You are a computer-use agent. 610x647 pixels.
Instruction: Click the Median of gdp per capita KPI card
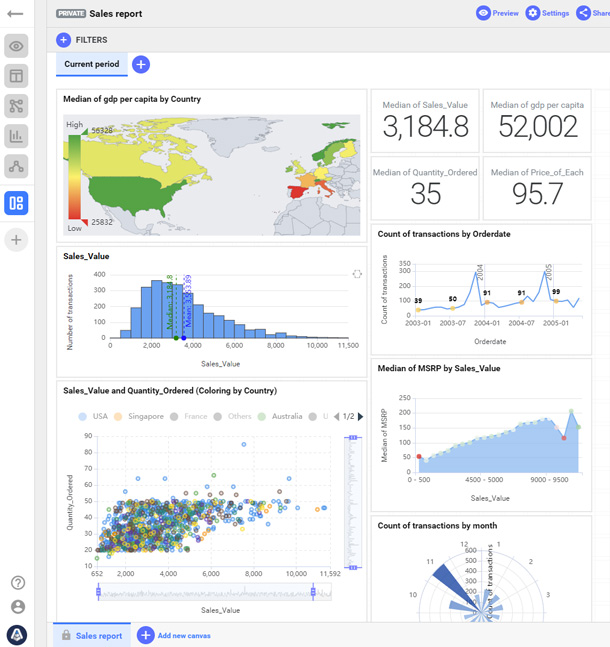537,121
